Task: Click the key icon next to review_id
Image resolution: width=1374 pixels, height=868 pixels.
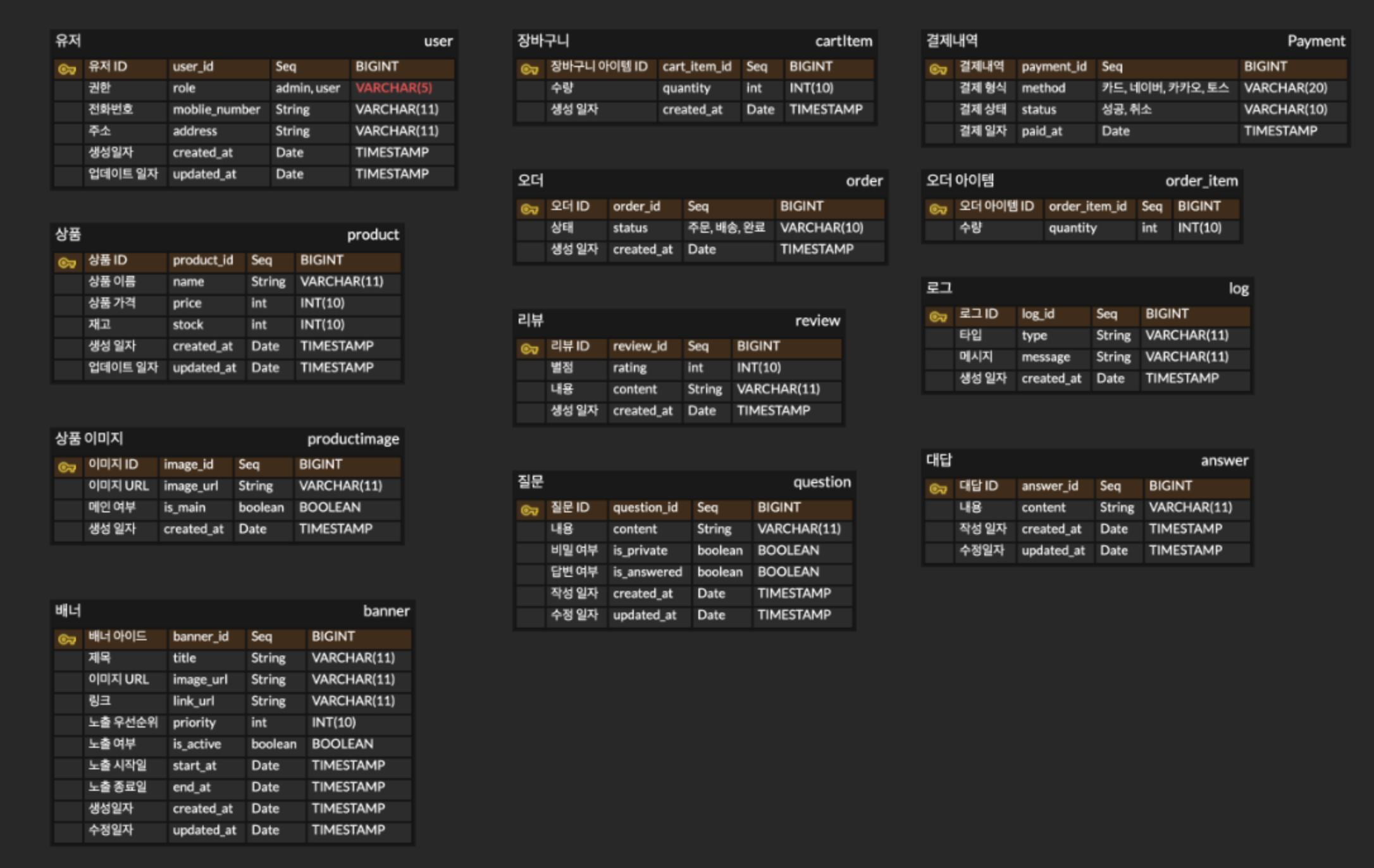Action: (529, 348)
